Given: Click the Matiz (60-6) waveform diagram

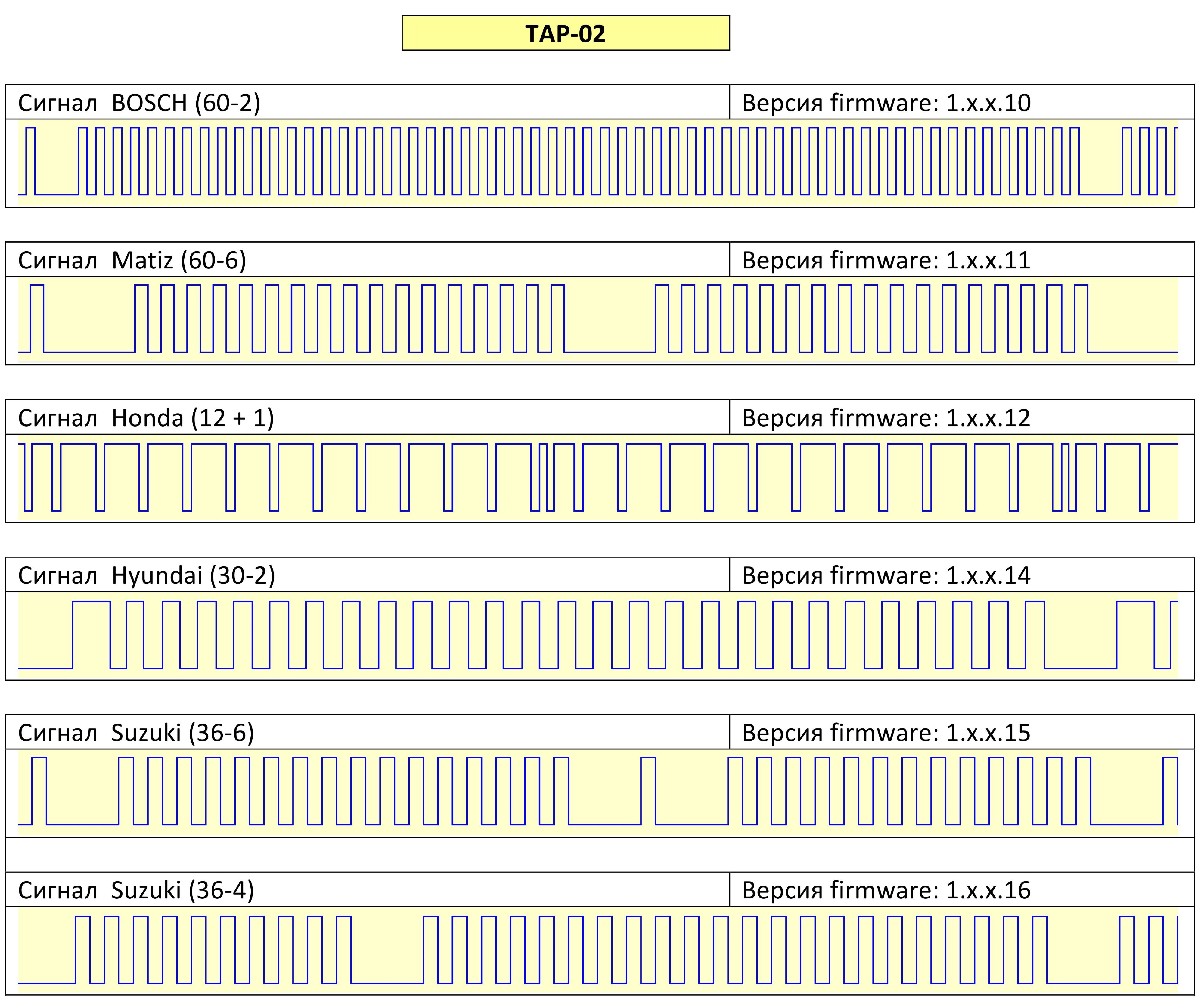Looking at the screenshot, I should (x=598, y=320).
